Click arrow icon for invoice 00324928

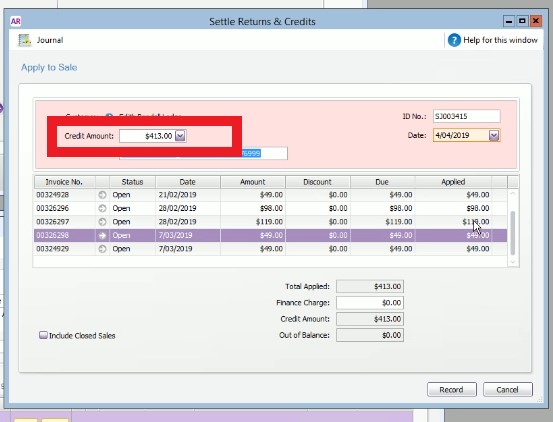click(x=102, y=195)
